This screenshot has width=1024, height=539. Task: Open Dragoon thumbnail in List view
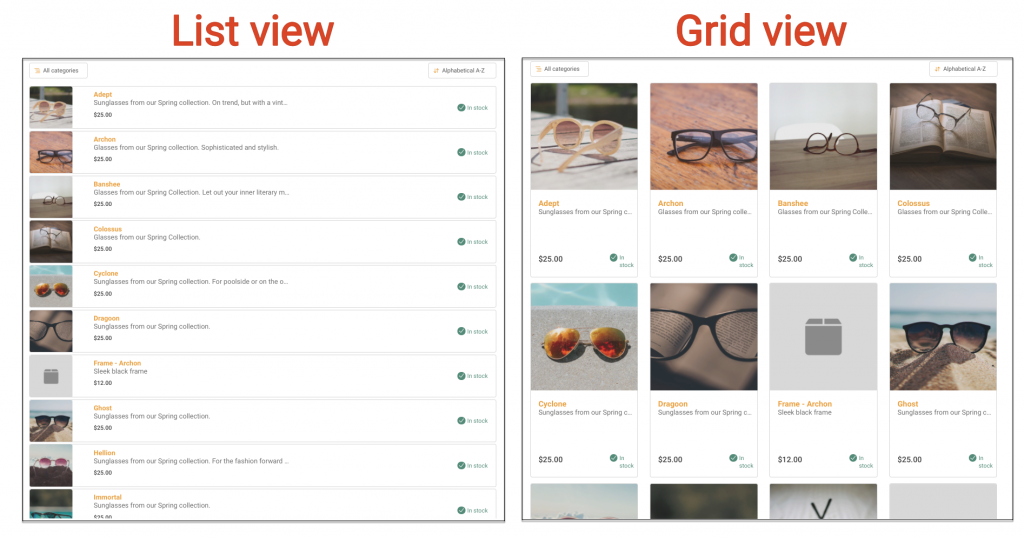coord(51,331)
